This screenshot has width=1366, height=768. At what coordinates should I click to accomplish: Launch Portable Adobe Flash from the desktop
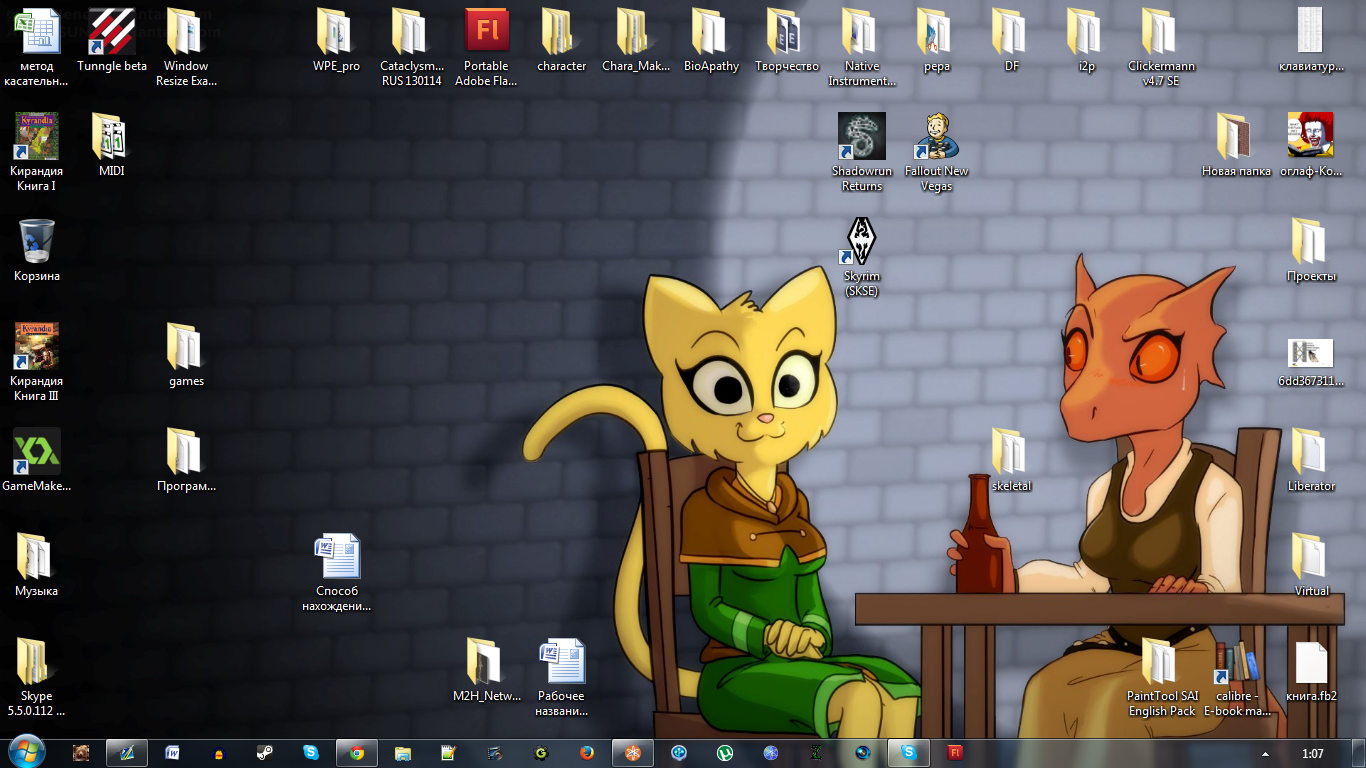[487, 47]
